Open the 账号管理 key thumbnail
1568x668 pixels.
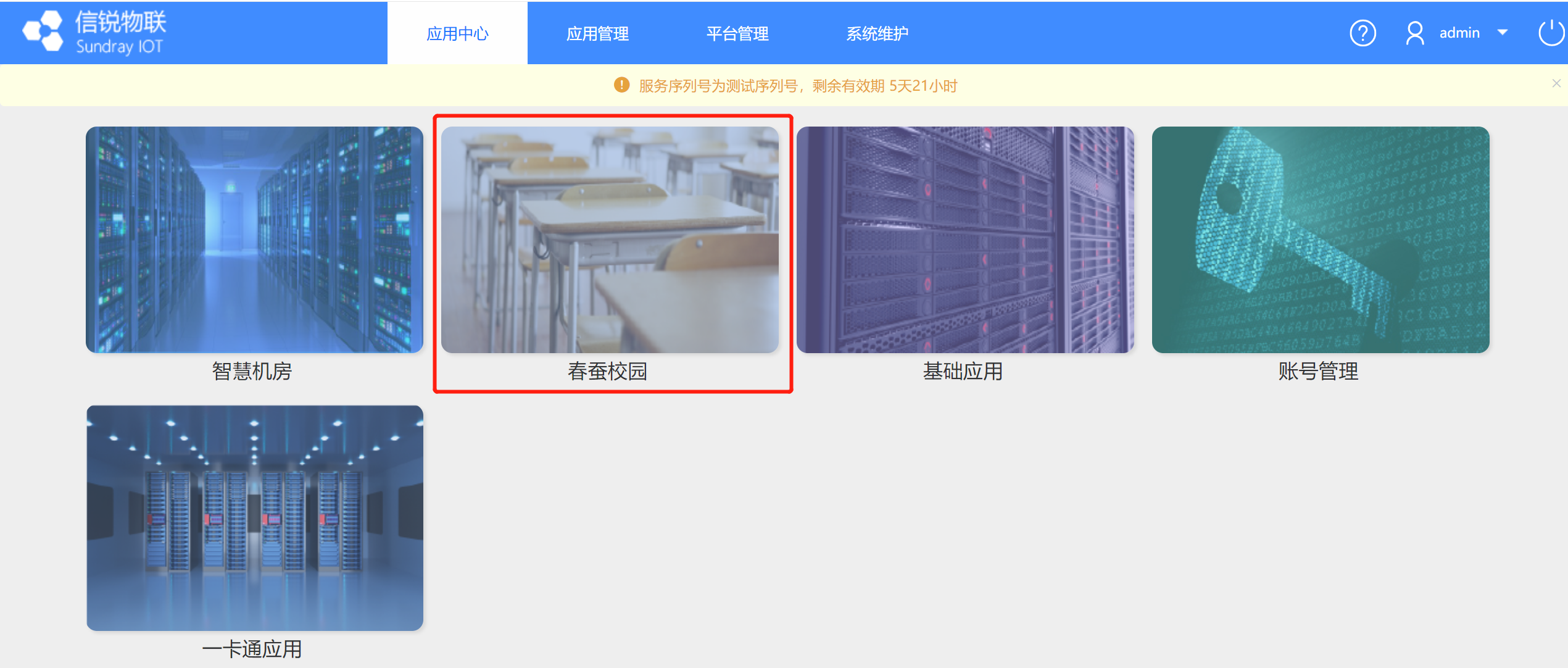pyautogui.click(x=1321, y=240)
